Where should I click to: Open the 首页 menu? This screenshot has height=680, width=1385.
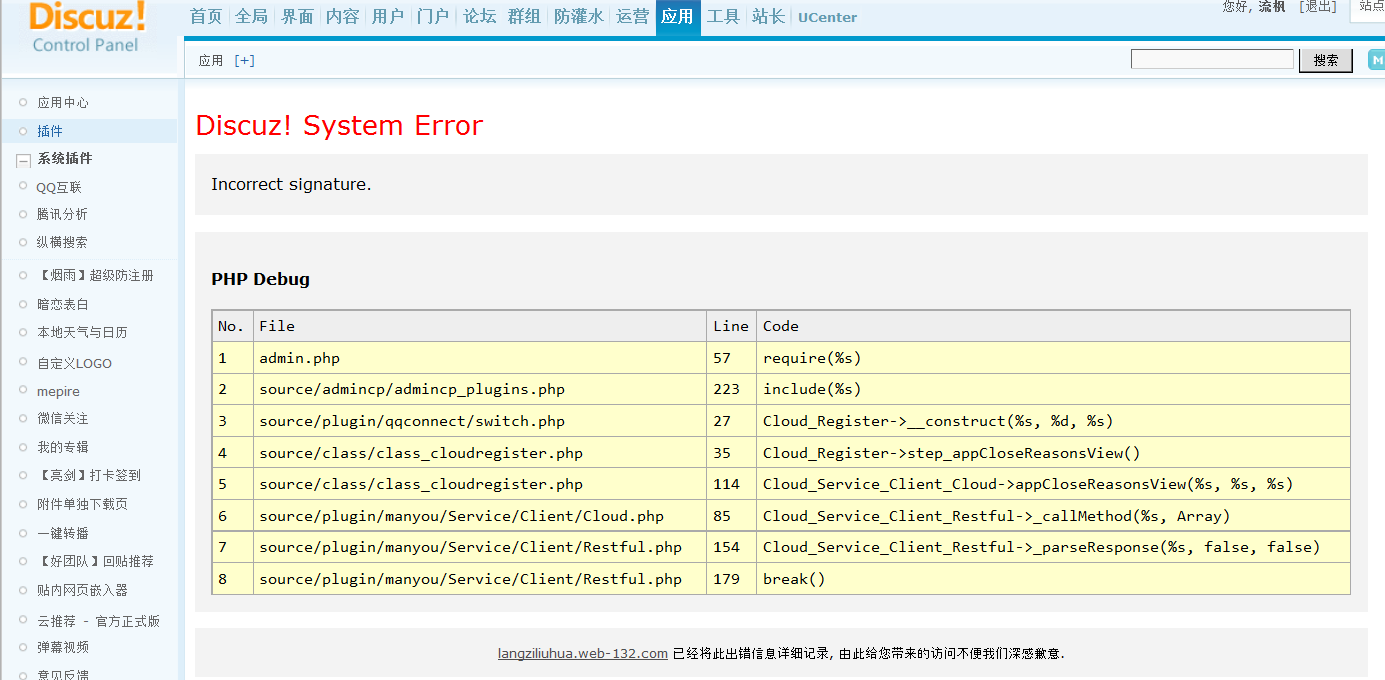click(206, 16)
